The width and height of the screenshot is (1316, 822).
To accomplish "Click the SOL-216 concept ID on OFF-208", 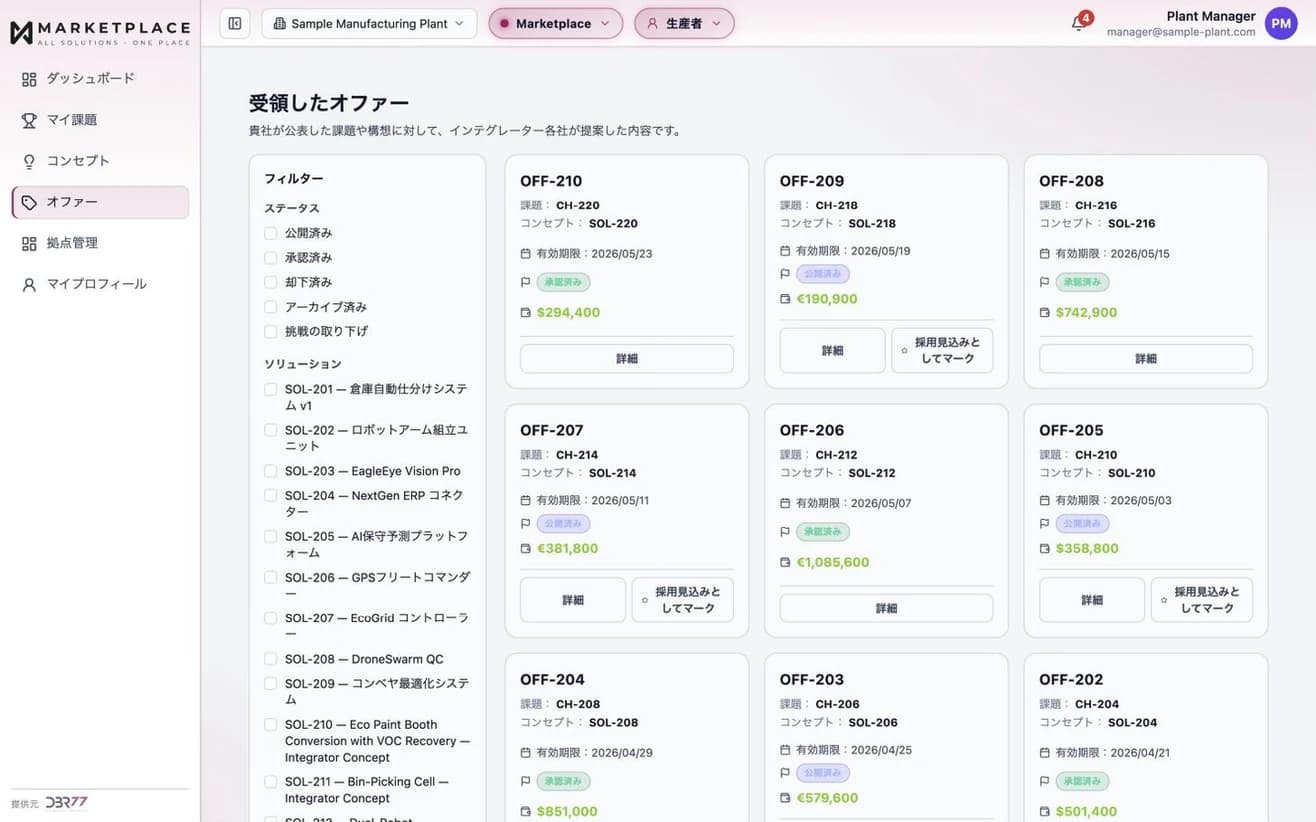I will click(x=1132, y=224).
